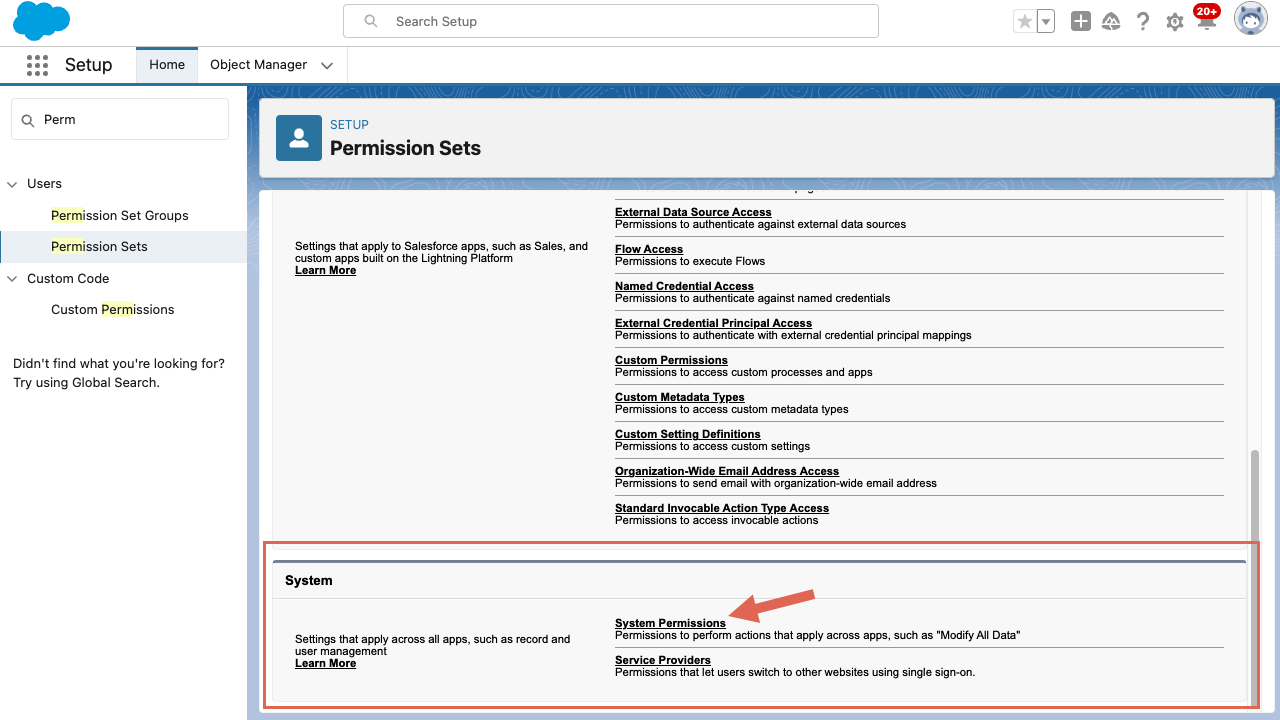Click Learn More under System settings

(x=325, y=663)
